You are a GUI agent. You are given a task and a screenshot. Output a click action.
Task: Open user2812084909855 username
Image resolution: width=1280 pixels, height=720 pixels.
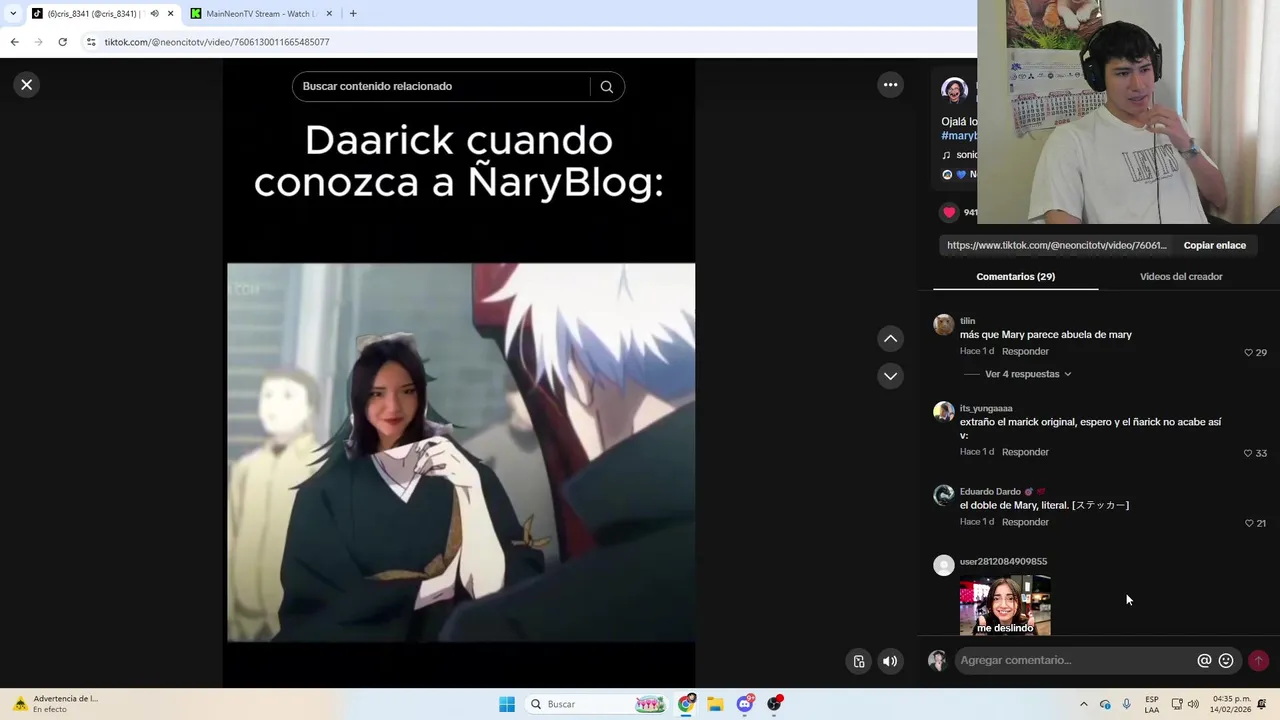1003,562
